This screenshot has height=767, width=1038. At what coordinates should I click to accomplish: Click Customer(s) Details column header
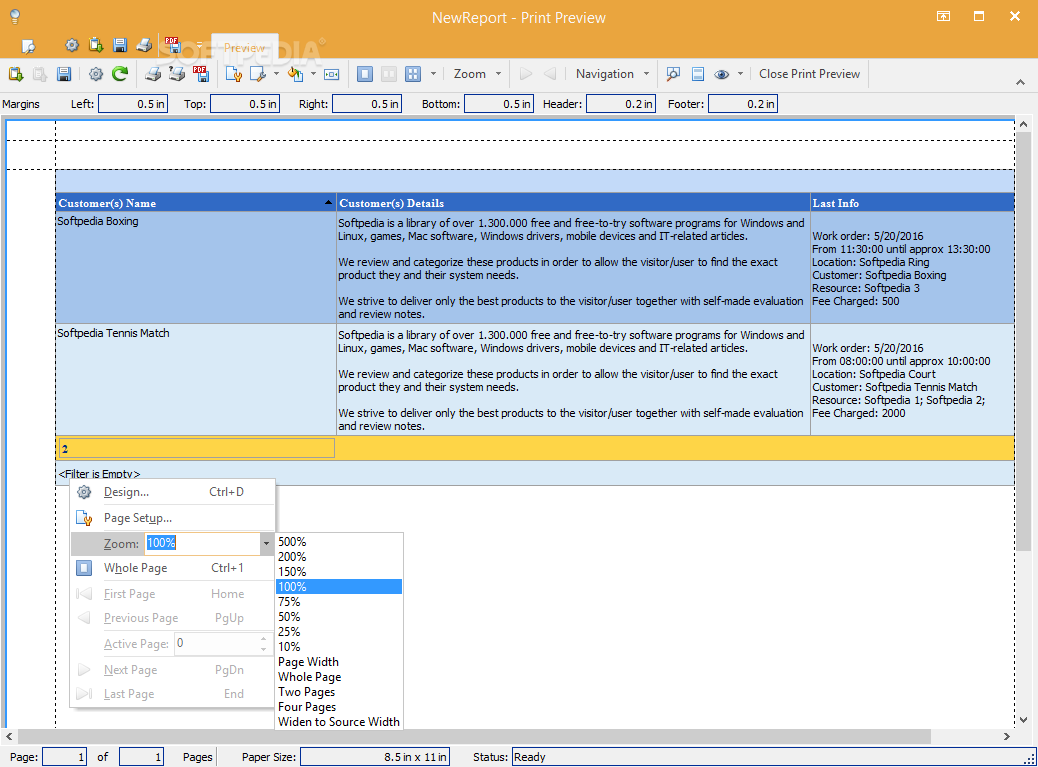573,203
